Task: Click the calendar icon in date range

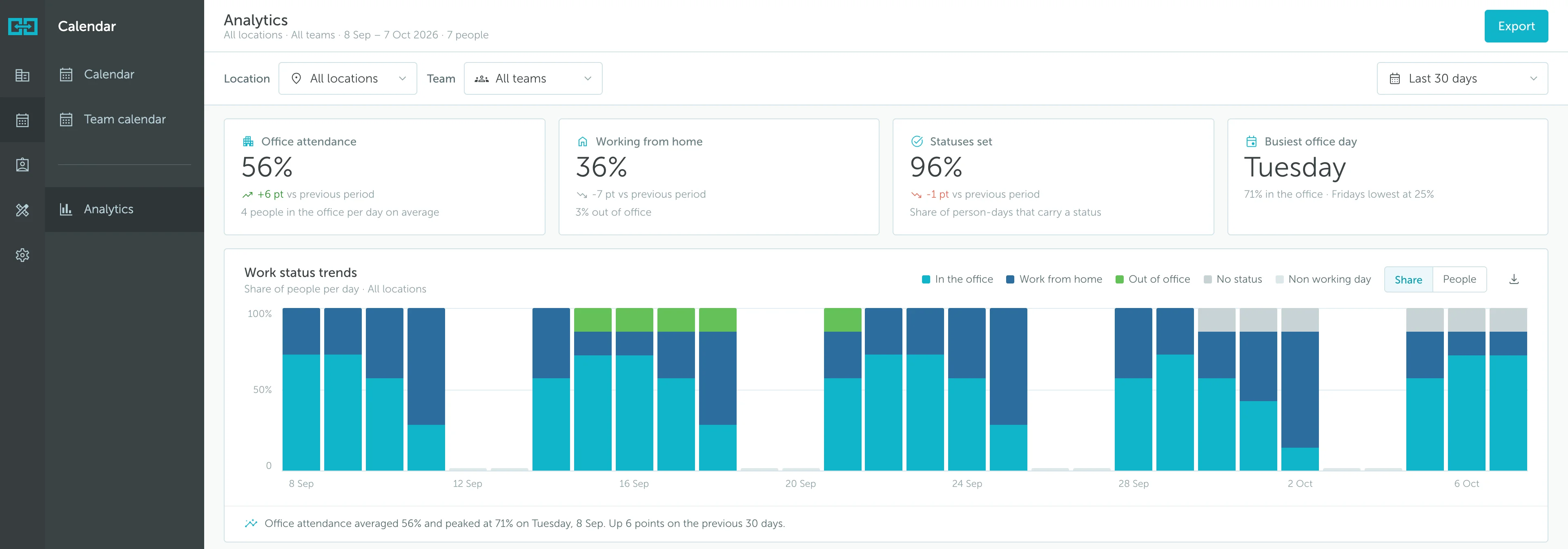Action: click(1394, 78)
